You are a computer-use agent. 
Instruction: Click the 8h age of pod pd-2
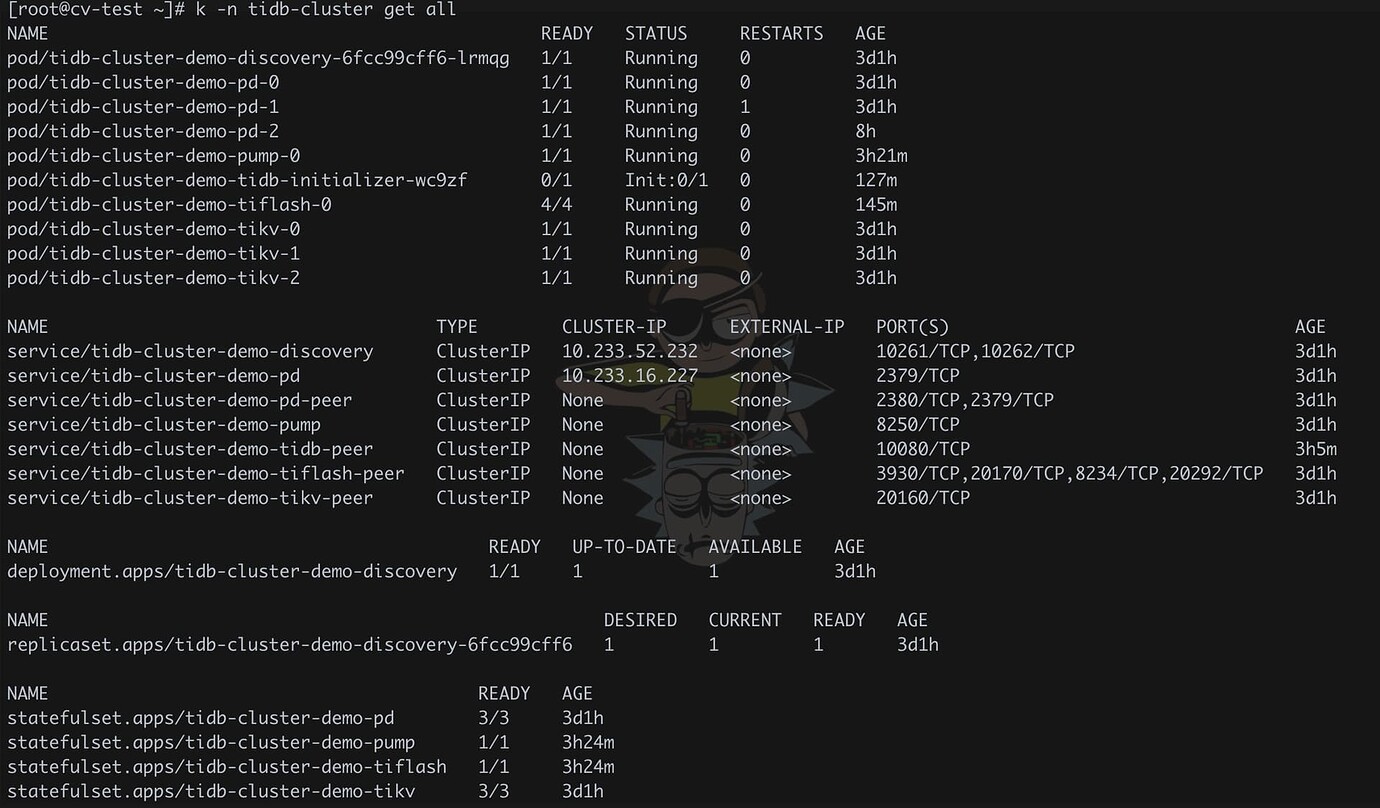(865, 131)
